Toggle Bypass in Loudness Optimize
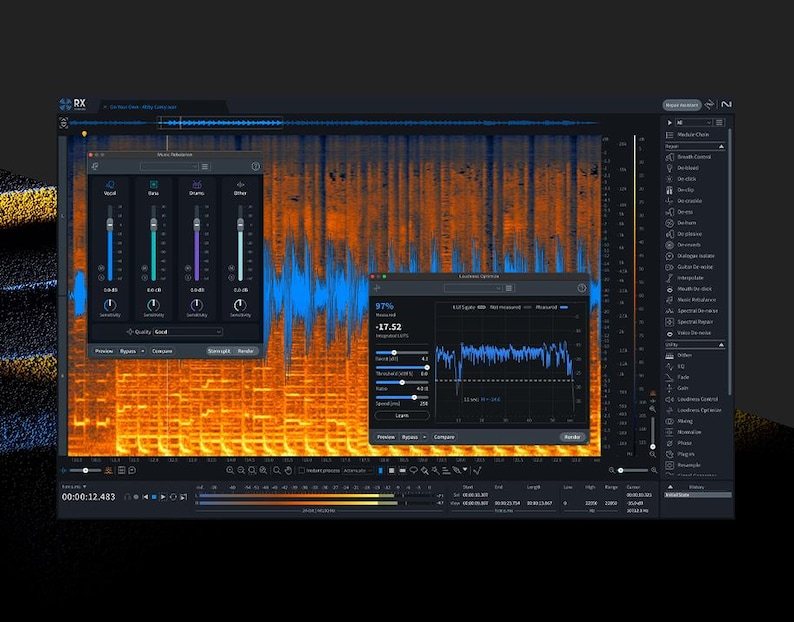794x622 pixels. point(410,437)
